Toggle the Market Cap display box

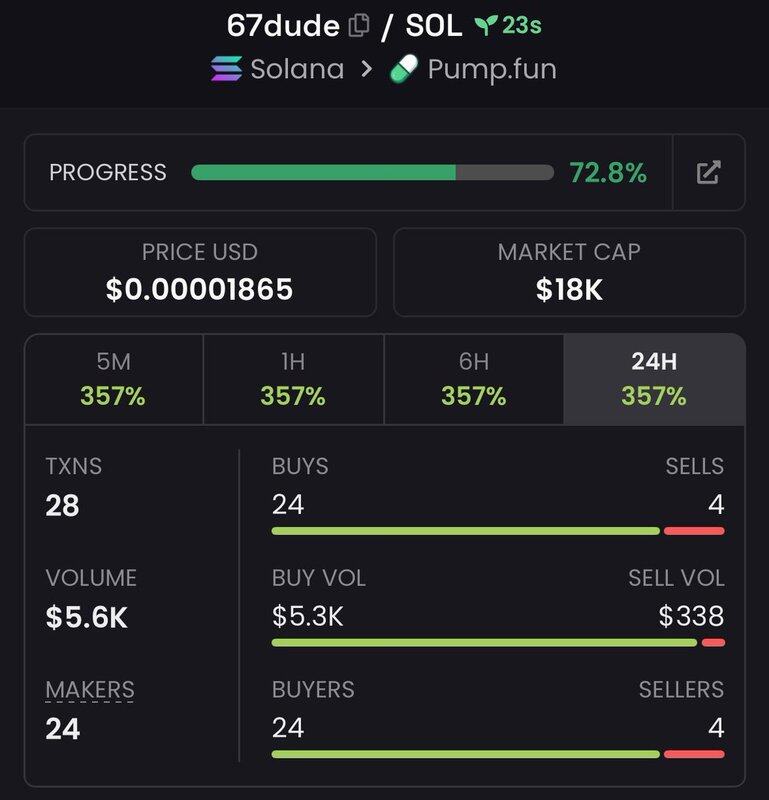tap(569, 272)
